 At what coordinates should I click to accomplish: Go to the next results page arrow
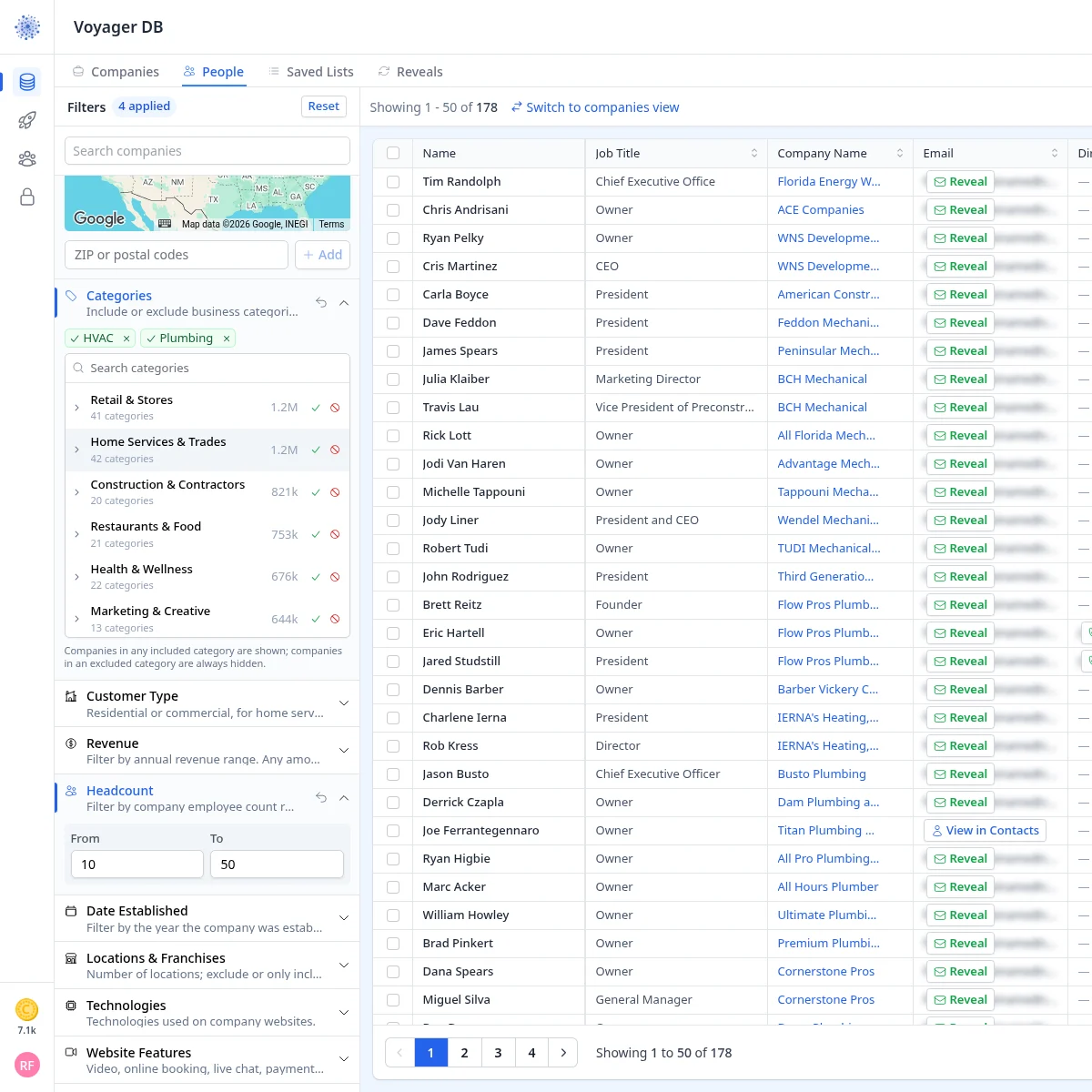(563, 1053)
